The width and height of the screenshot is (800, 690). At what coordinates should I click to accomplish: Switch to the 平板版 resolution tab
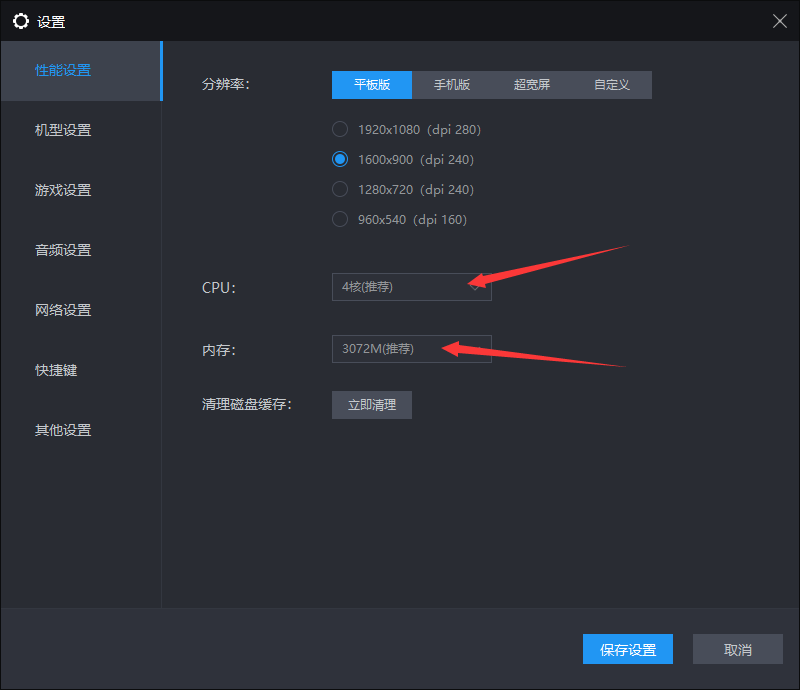coord(371,85)
